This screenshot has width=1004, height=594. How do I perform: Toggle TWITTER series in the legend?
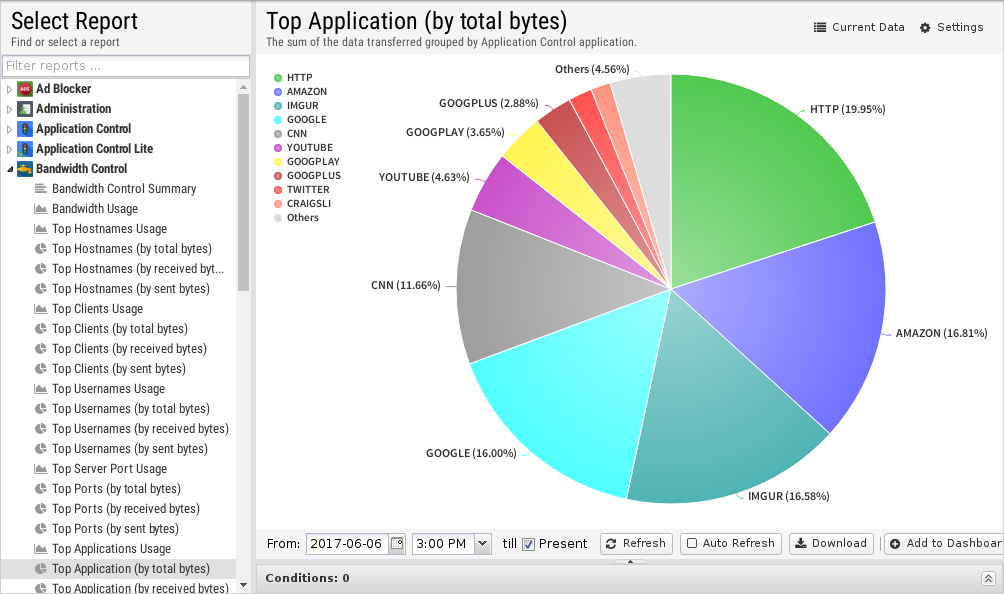pyautogui.click(x=302, y=189)
